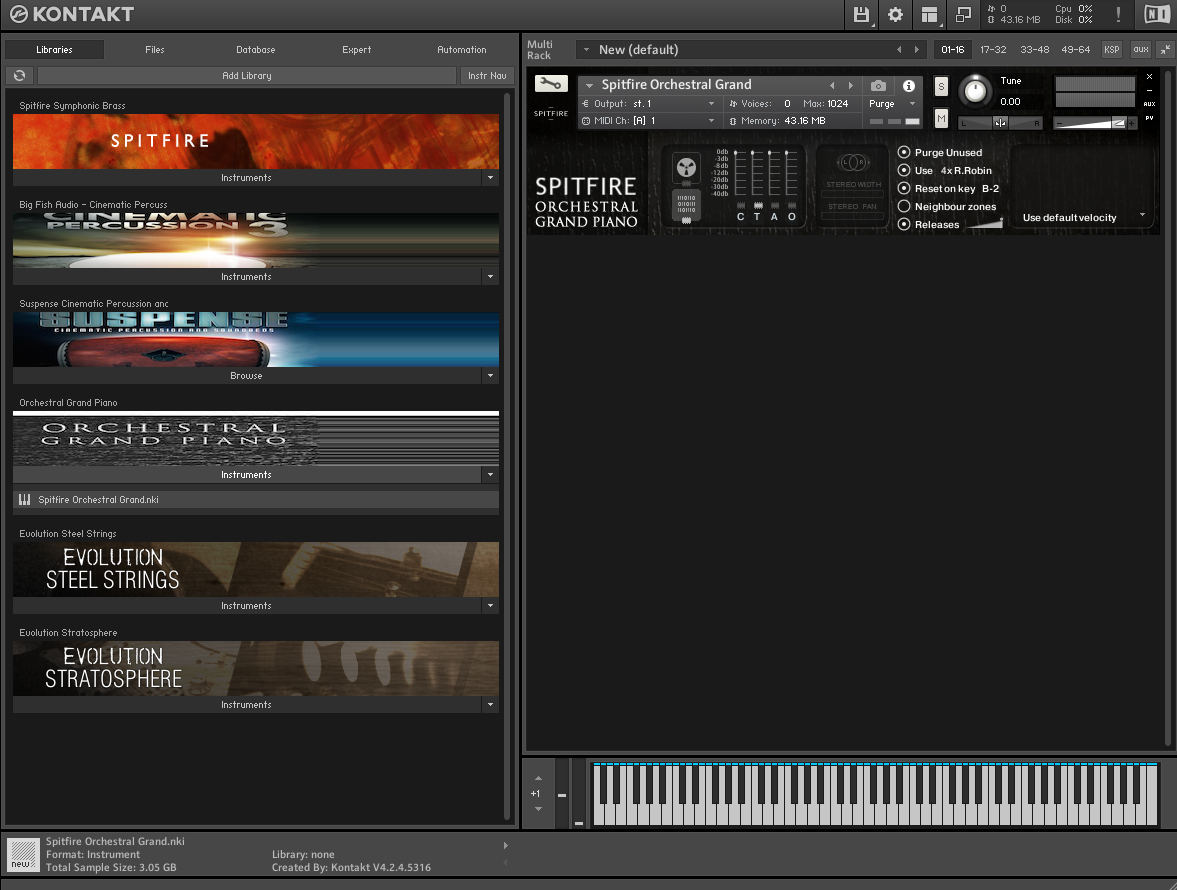Viewport: 1177px width, 890px height.
Task: Click the snapshot camera icon
Action: 878,86
